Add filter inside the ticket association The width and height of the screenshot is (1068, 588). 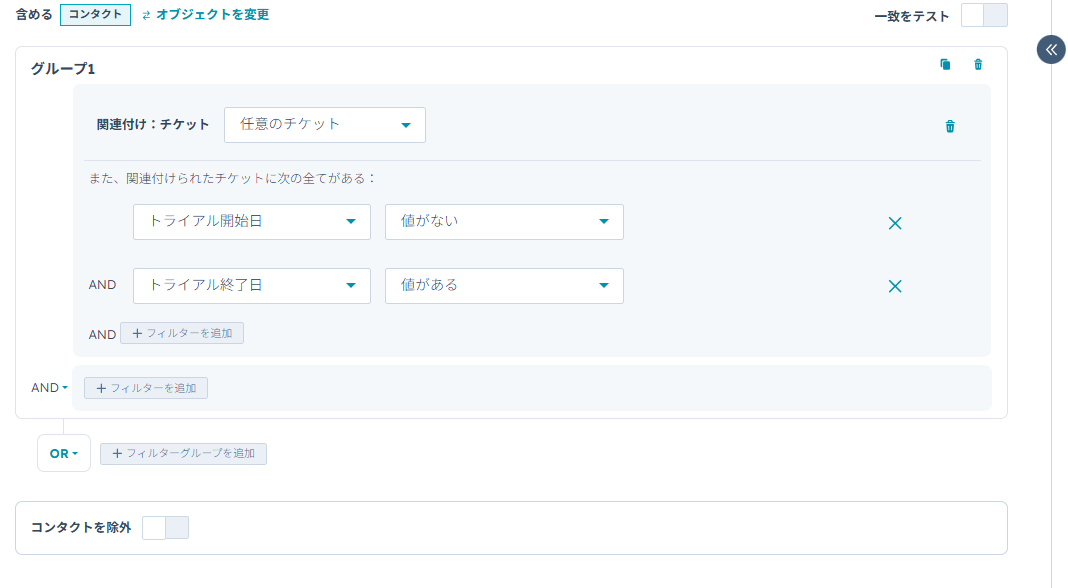point(182,333)
